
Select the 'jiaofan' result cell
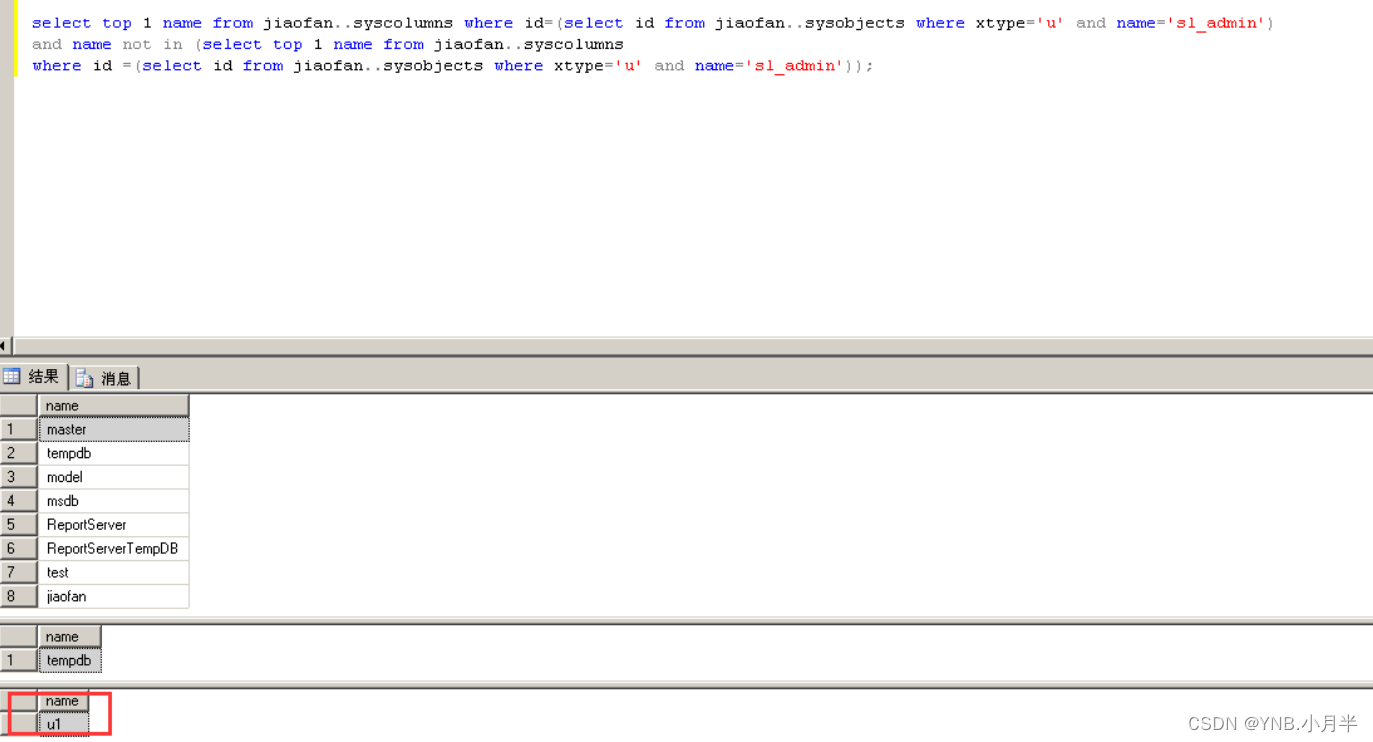point(113,597)
